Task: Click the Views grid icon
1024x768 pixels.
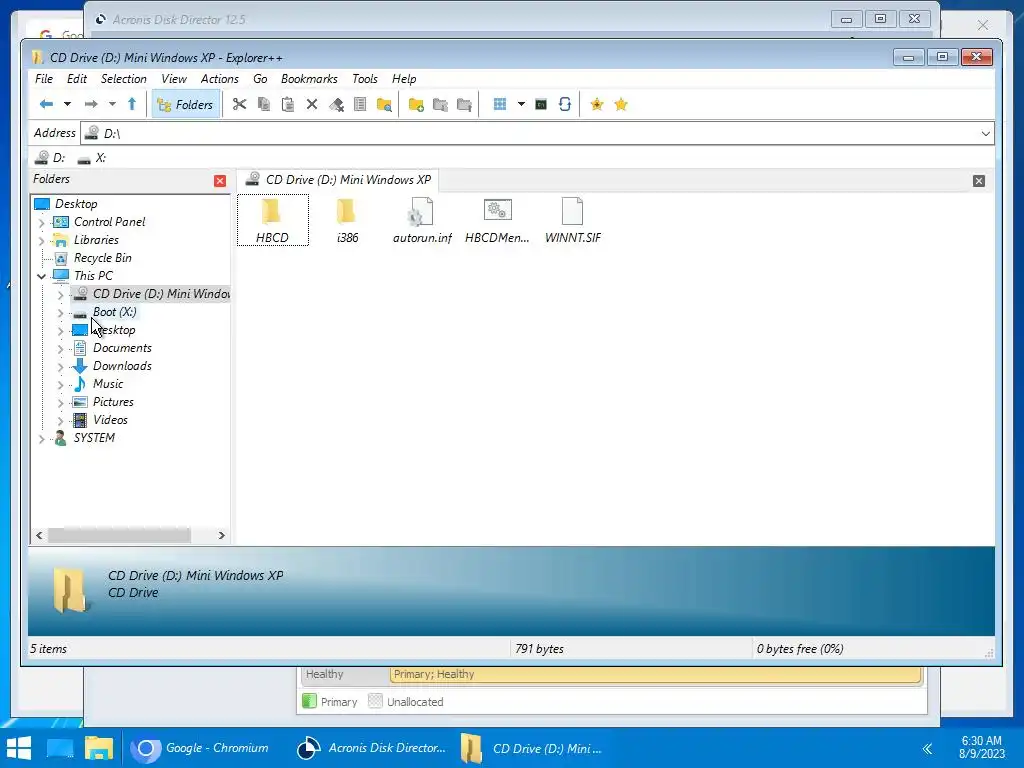Action: click(500, 104)
